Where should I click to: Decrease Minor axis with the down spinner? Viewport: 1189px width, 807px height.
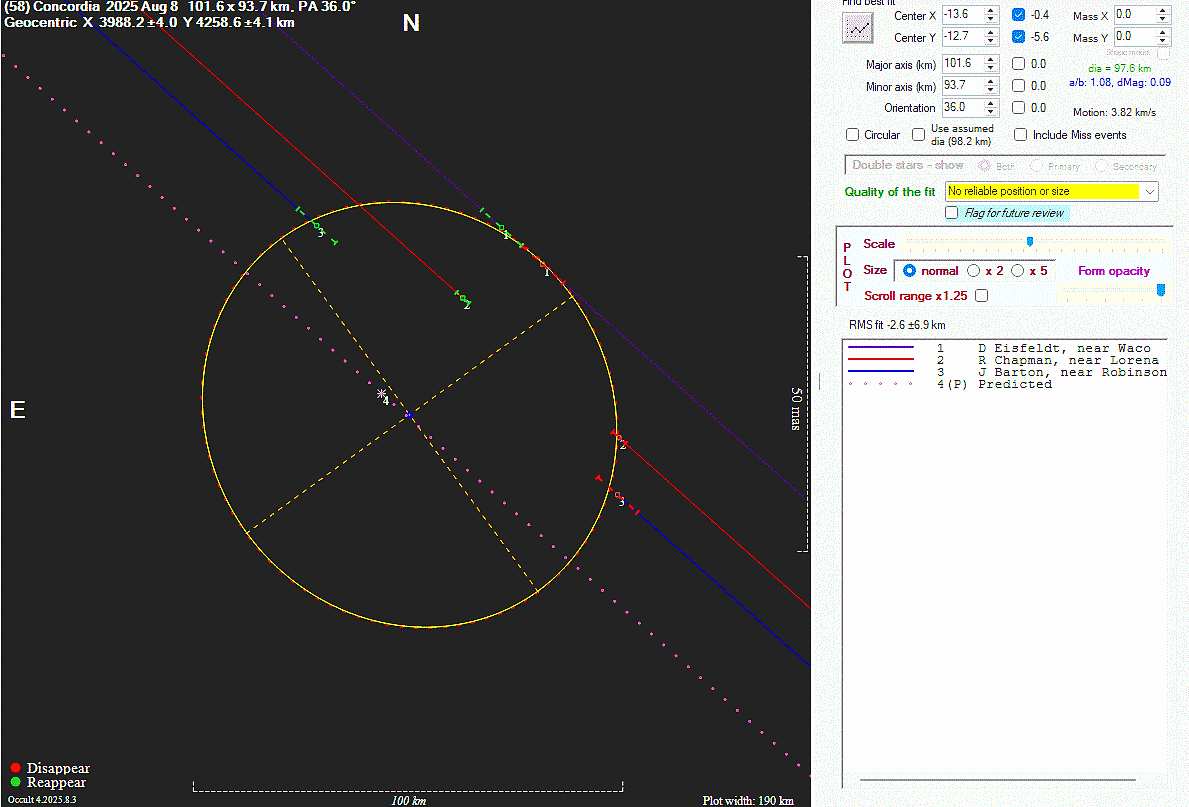point(991,90)
